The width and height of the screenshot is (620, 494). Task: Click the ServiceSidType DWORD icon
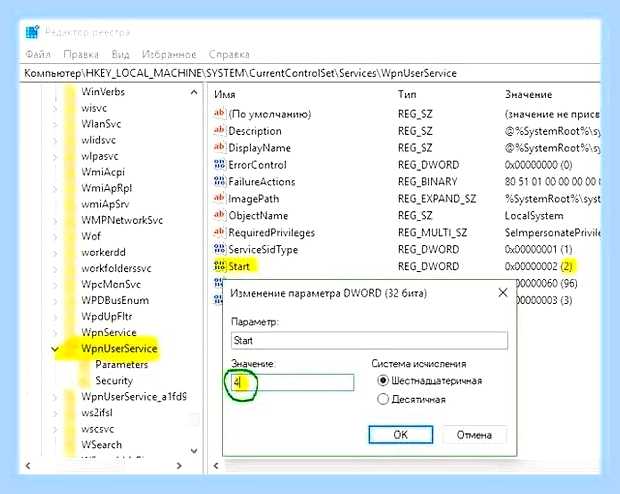click(x=219, y=249)
